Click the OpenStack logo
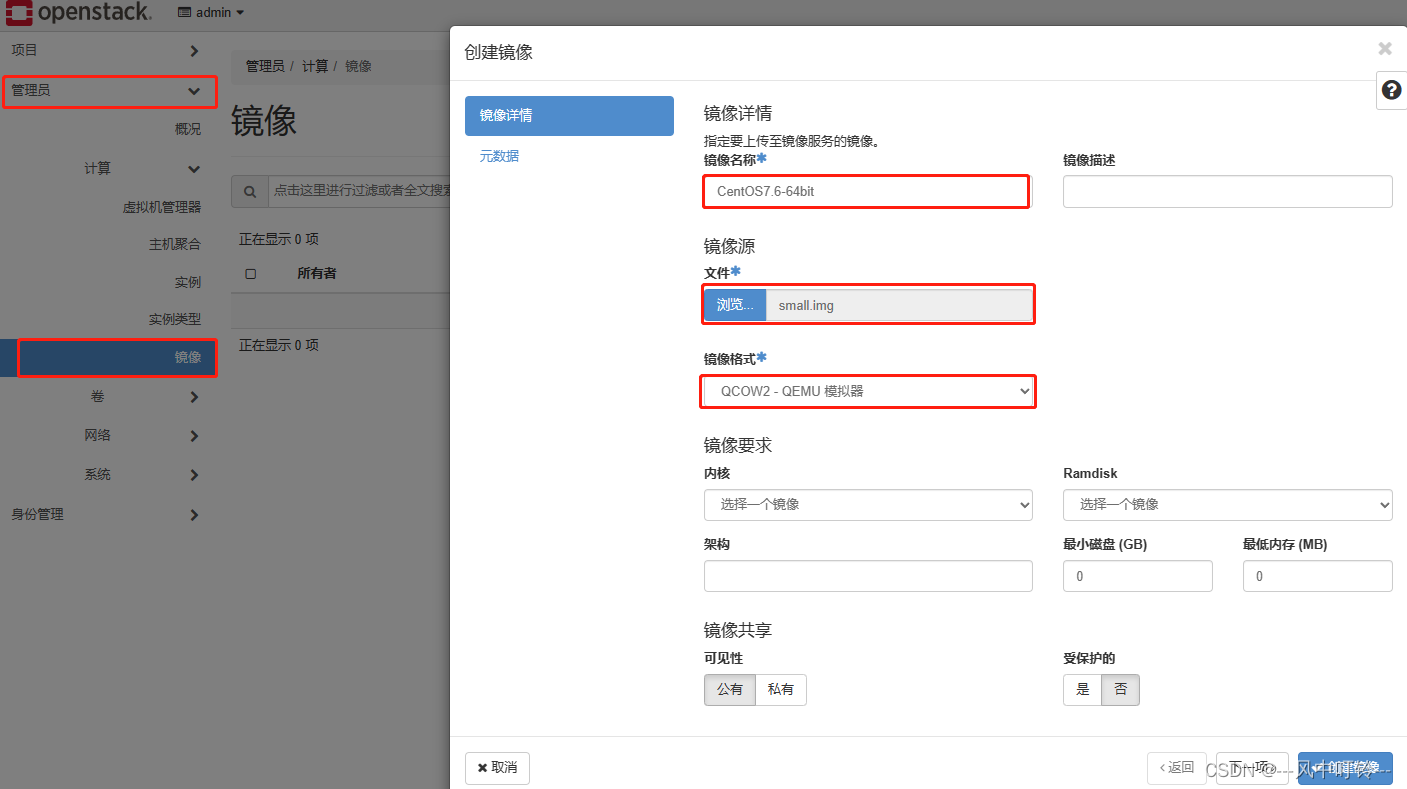1407x789 pixels. [78, 12]
